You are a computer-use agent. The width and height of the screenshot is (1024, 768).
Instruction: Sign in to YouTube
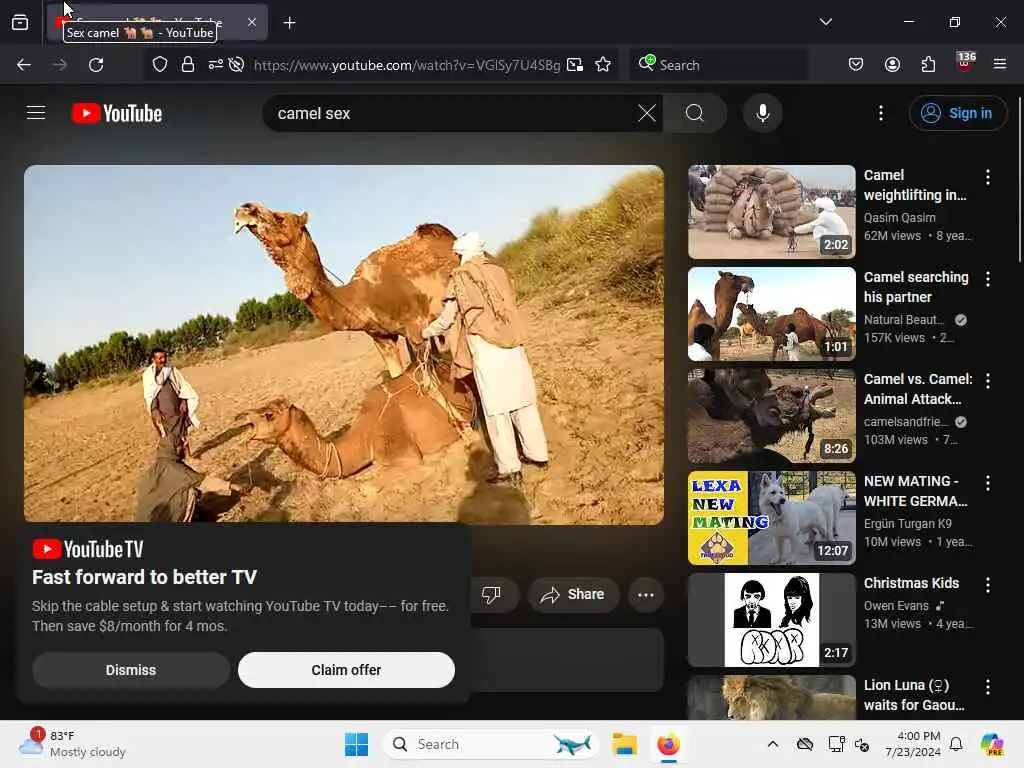(957, 113)
